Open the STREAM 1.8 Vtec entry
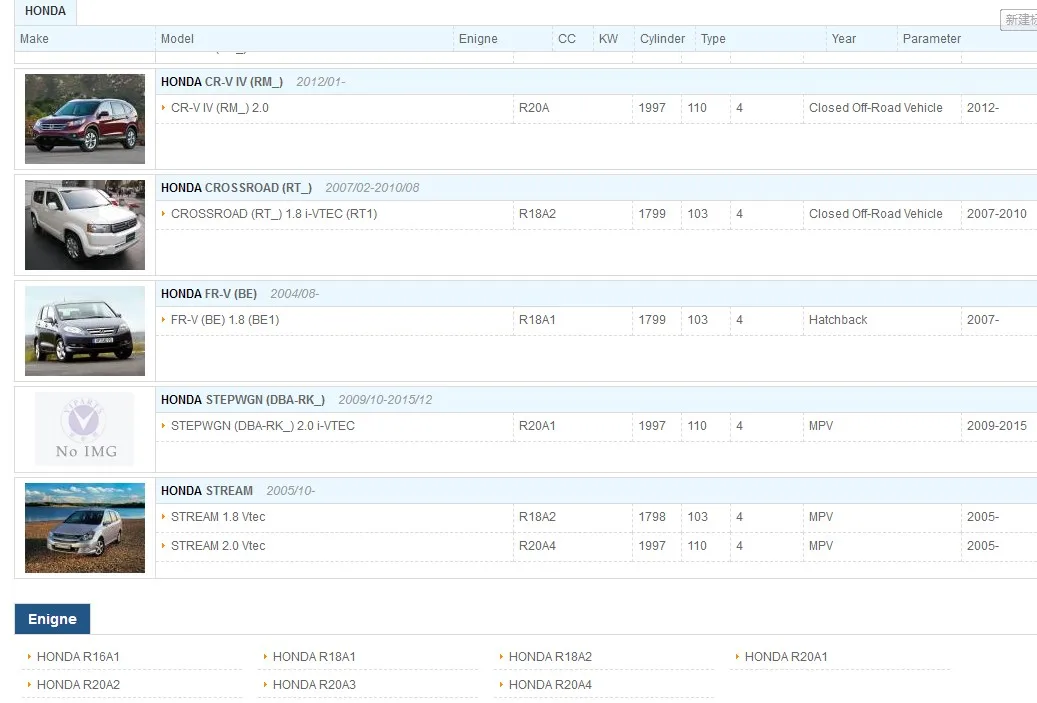1037x703 pixels. coord(218,517)
